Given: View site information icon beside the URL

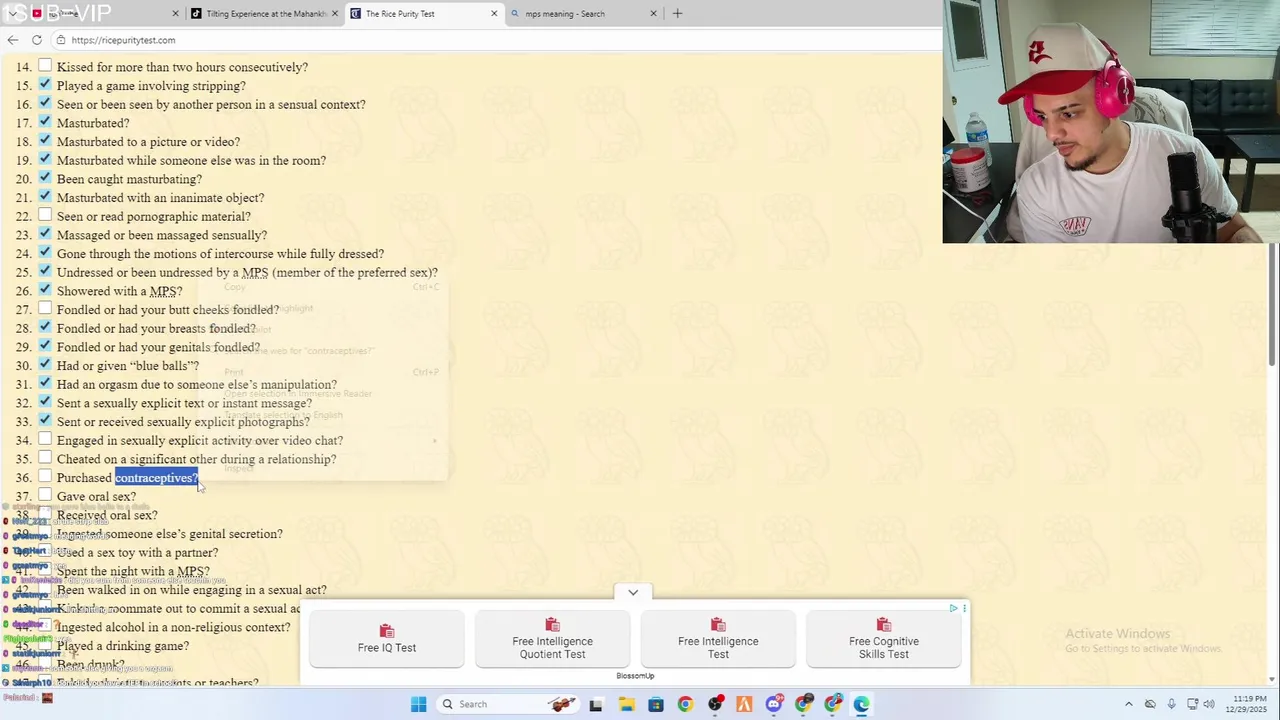Looking at the screenshot, I should (x=61, y=40).
